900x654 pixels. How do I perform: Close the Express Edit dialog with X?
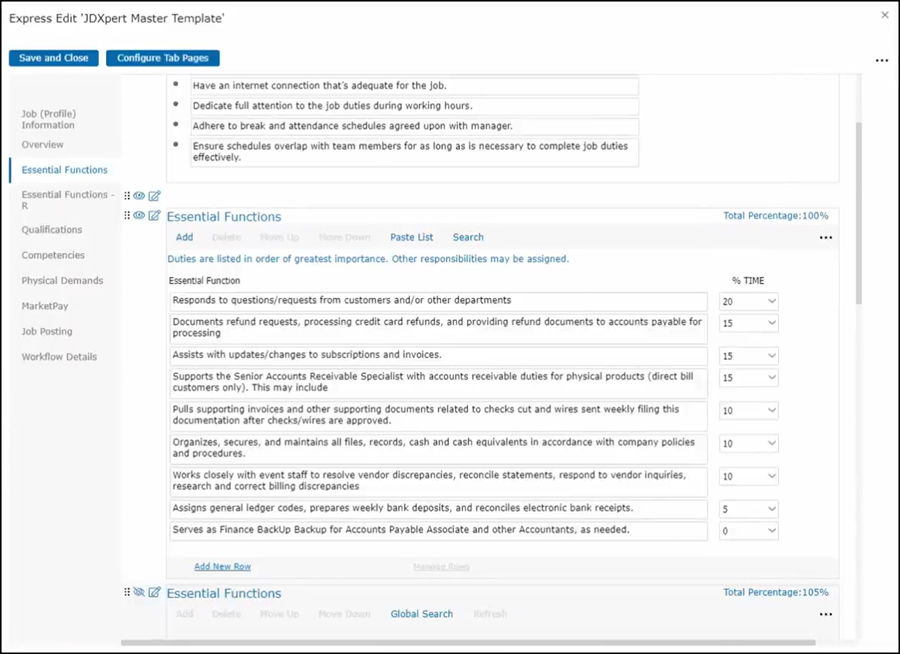[x=884, y=16]
